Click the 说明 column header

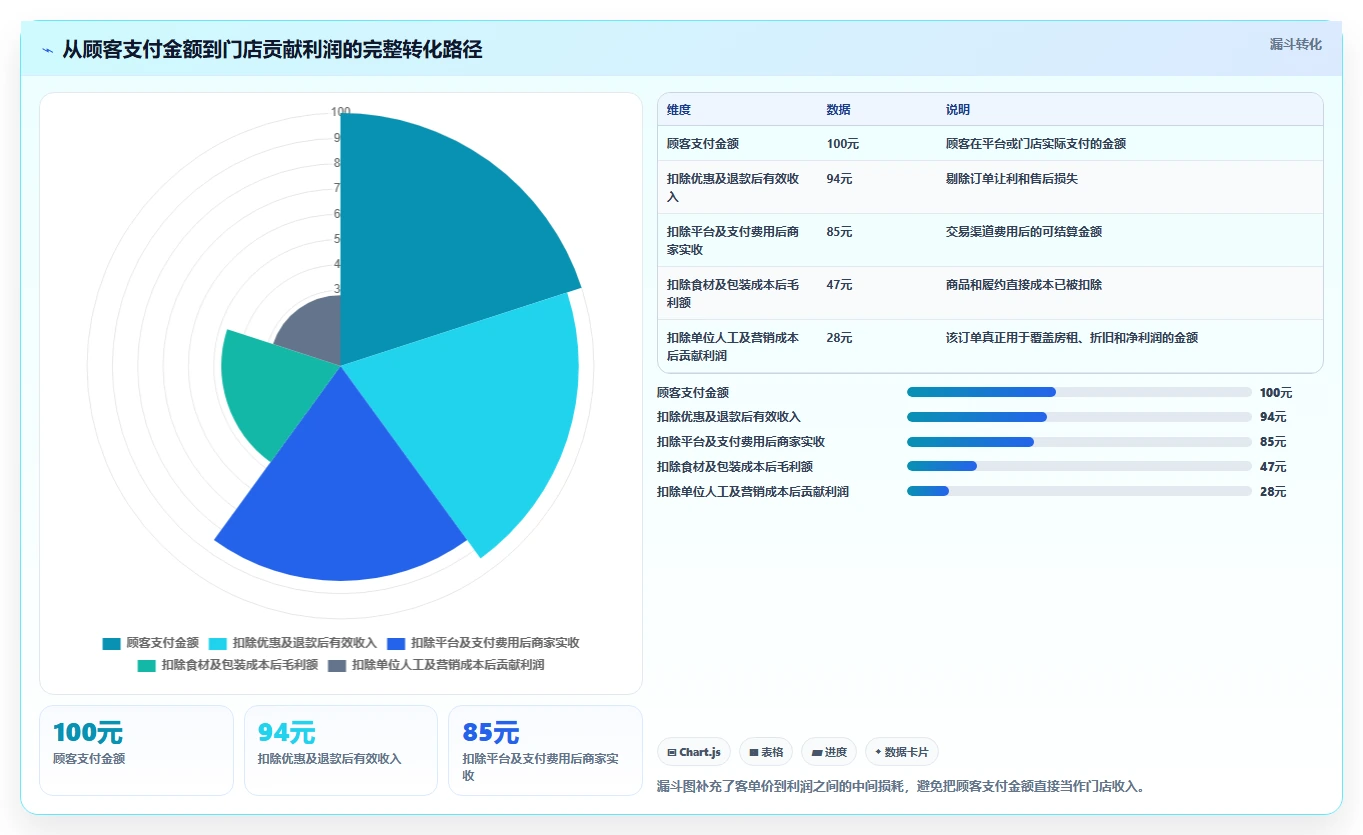958,110
